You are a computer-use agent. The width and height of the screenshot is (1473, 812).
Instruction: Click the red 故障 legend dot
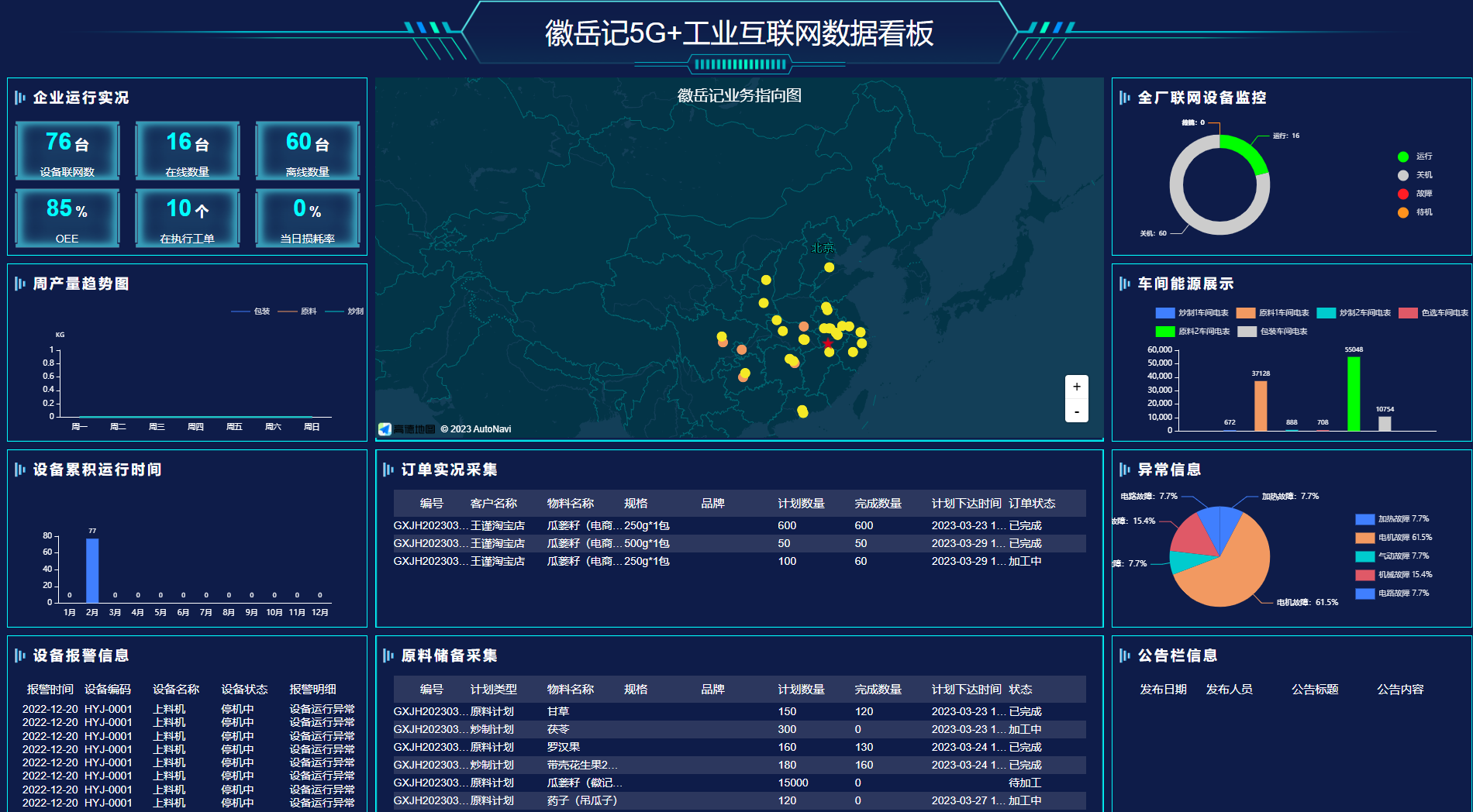coord(1402,194)
